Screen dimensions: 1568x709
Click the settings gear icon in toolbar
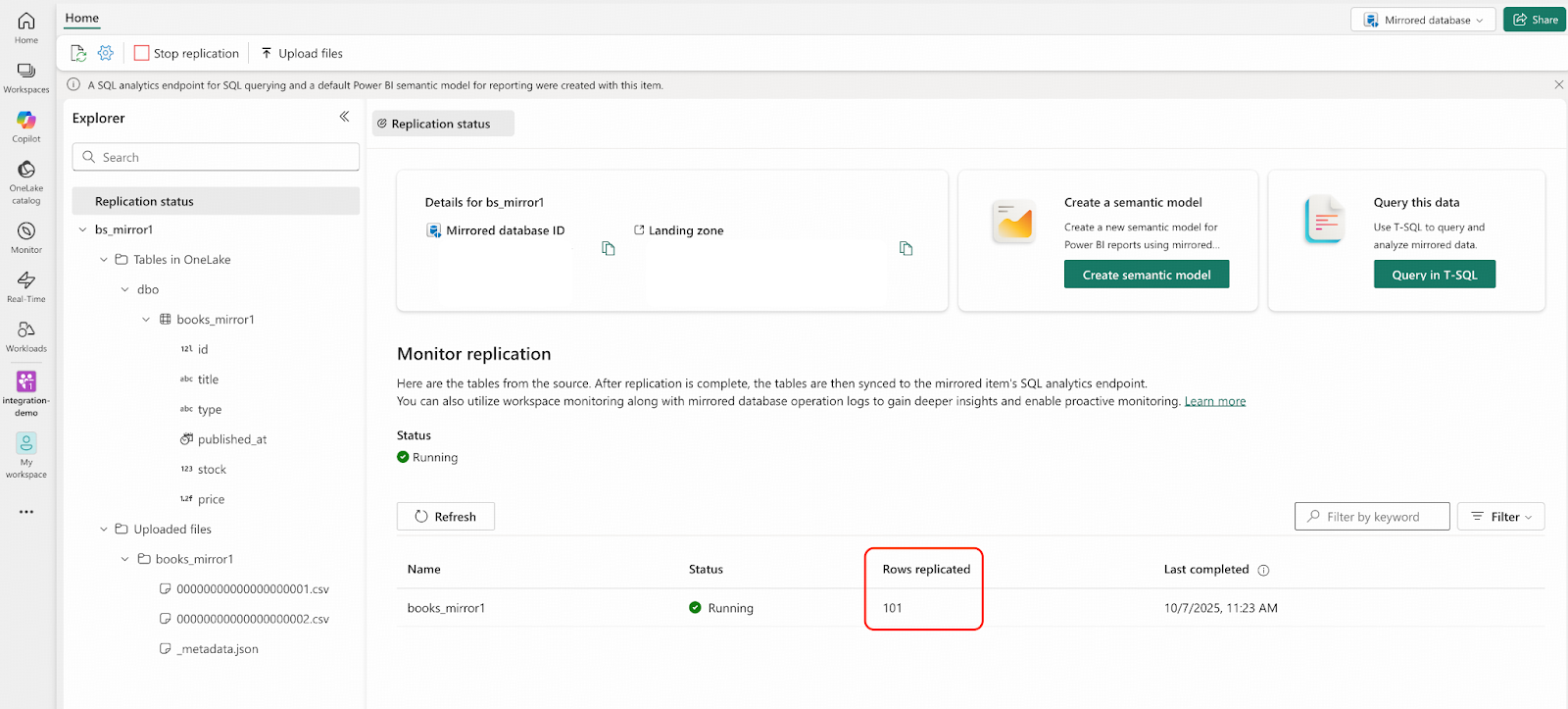[106, 53]
